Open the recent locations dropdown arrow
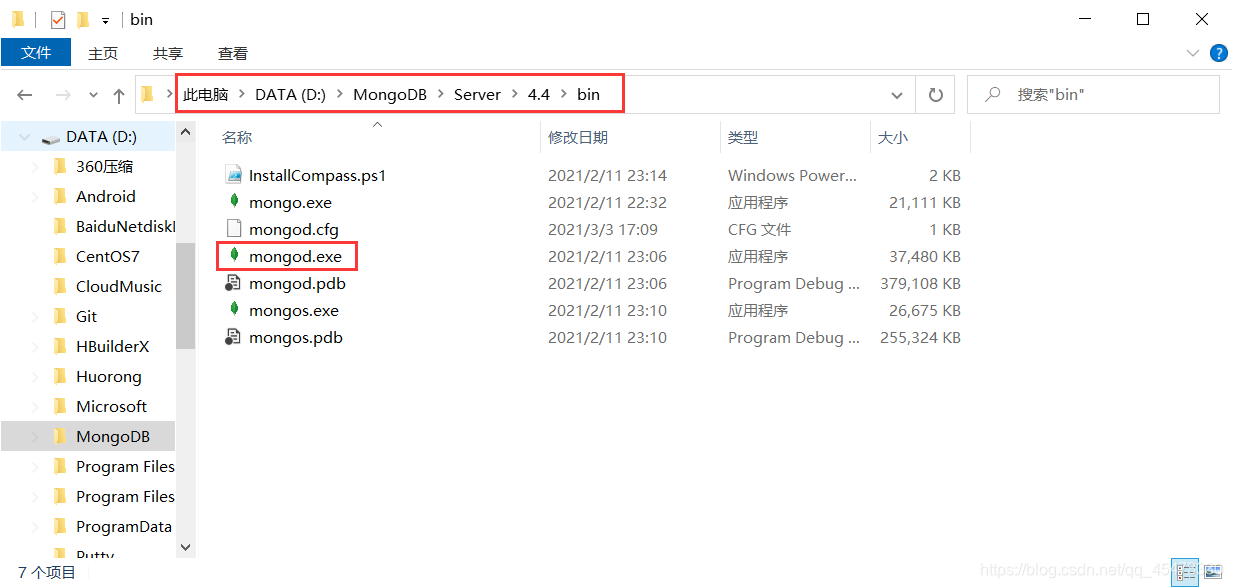The image size is (1233, 588). pyautogui.click(x=93, y=95)
